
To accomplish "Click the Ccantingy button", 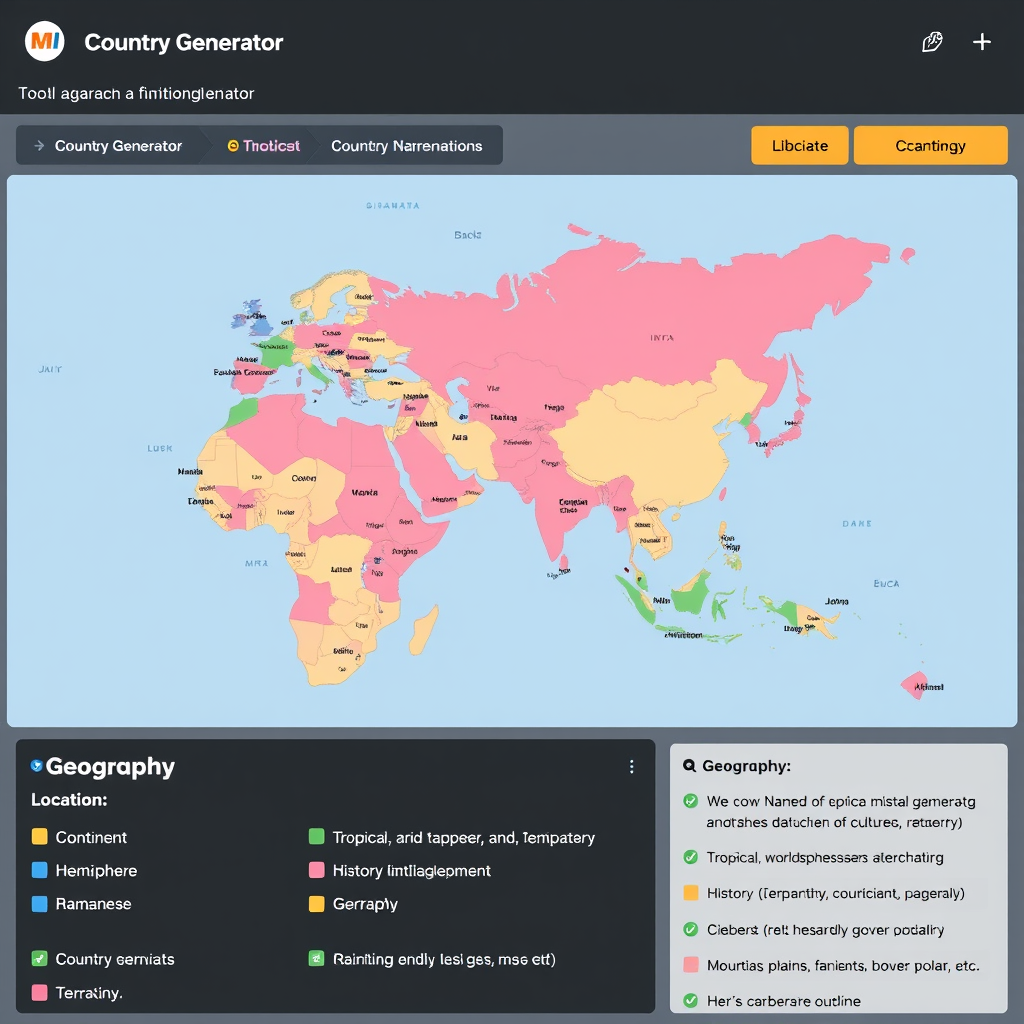I will click(x=930, y=145).
